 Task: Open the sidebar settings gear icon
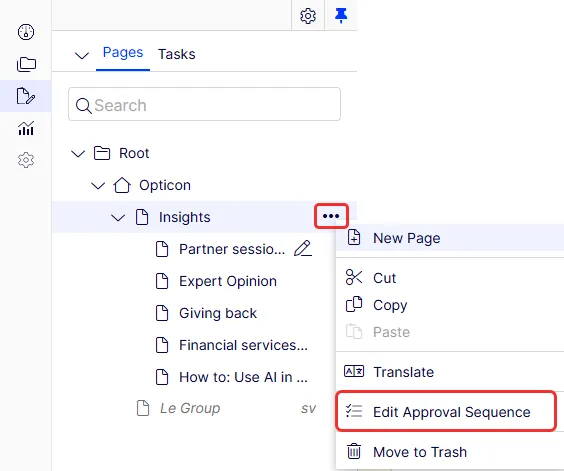[26, 160]
